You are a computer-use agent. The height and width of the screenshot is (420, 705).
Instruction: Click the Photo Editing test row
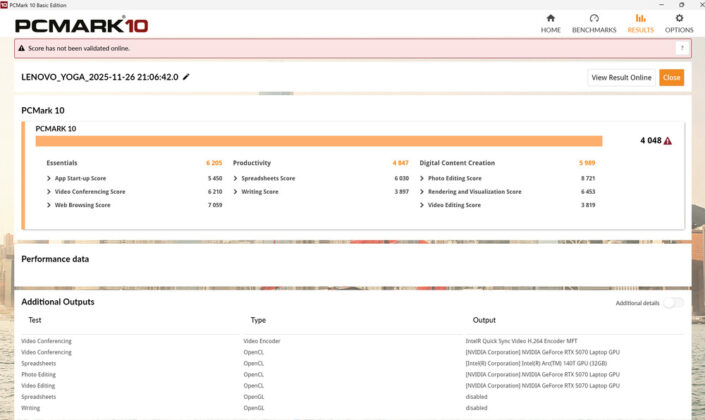click(38, 375)
